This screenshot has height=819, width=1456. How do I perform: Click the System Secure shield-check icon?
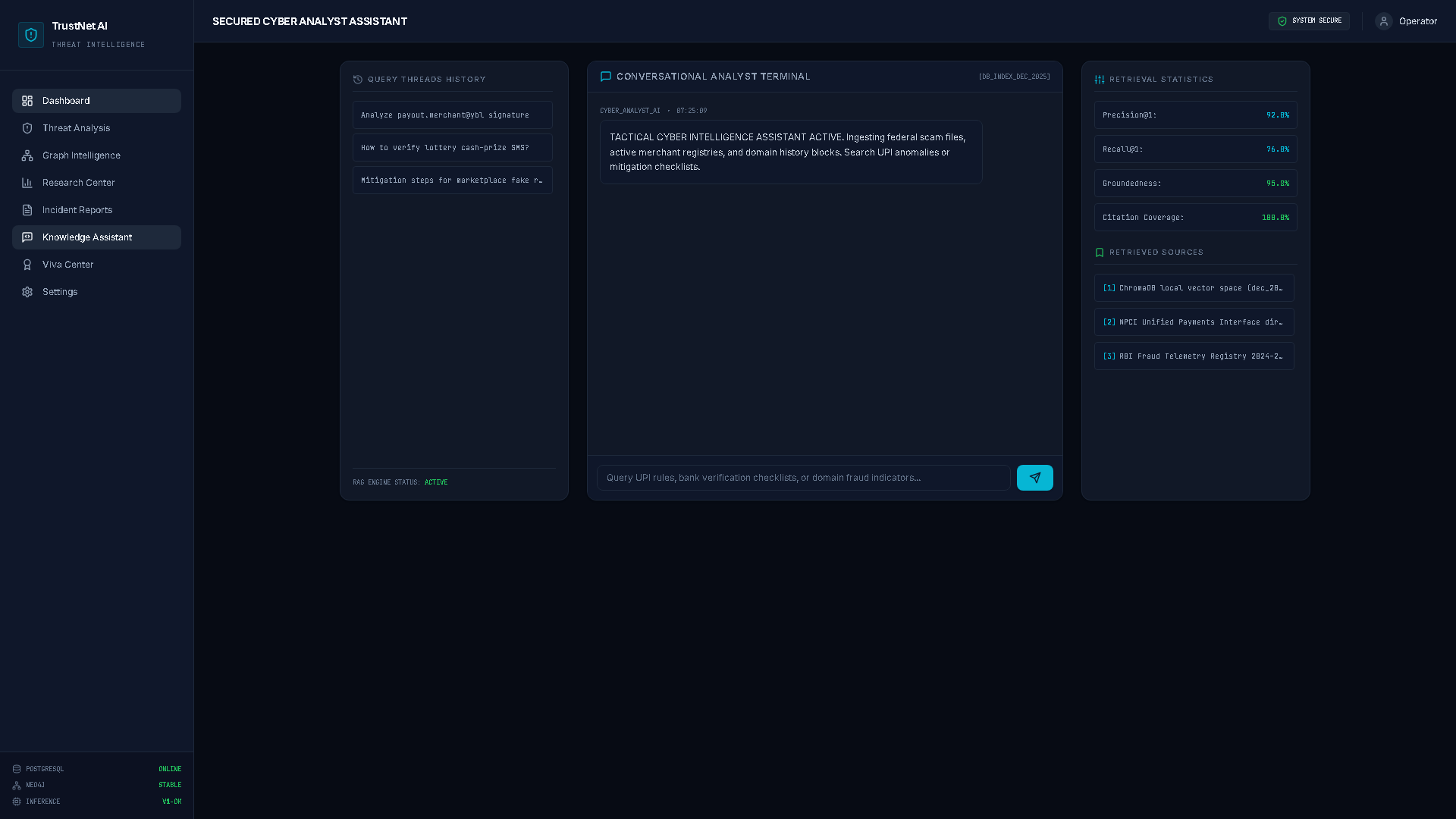[1282, 21]
